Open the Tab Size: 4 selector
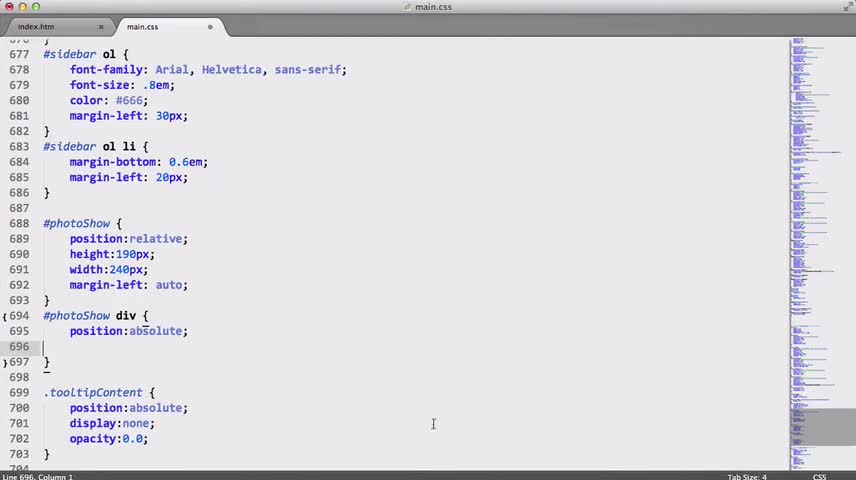This screenshot has width=856, height=480. pyautogui.click(x=747, y=477)
